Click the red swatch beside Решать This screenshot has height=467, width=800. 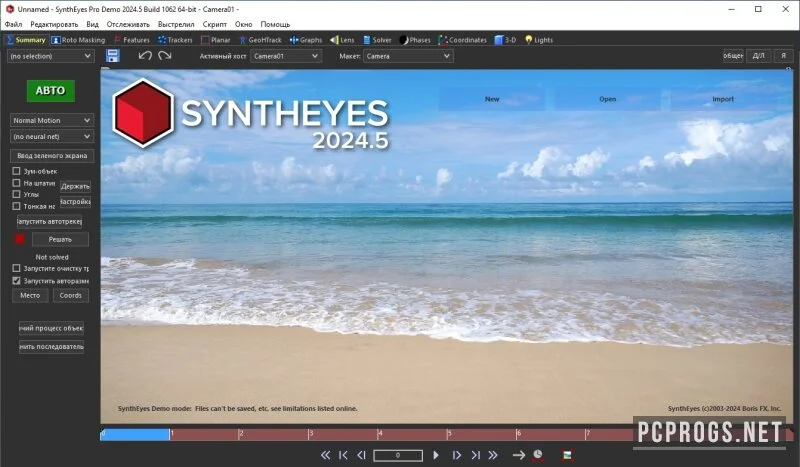tap(19, 239)
